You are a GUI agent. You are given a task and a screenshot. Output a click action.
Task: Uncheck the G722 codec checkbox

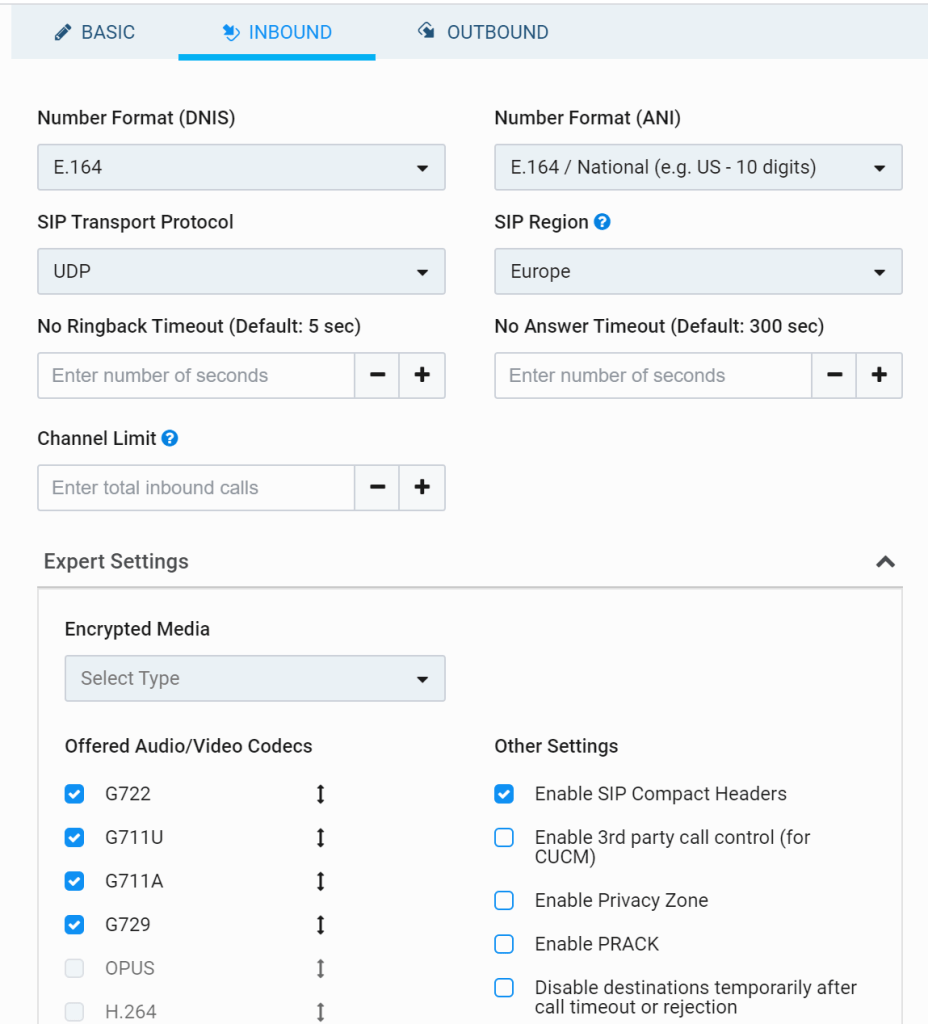pos(75,794)
